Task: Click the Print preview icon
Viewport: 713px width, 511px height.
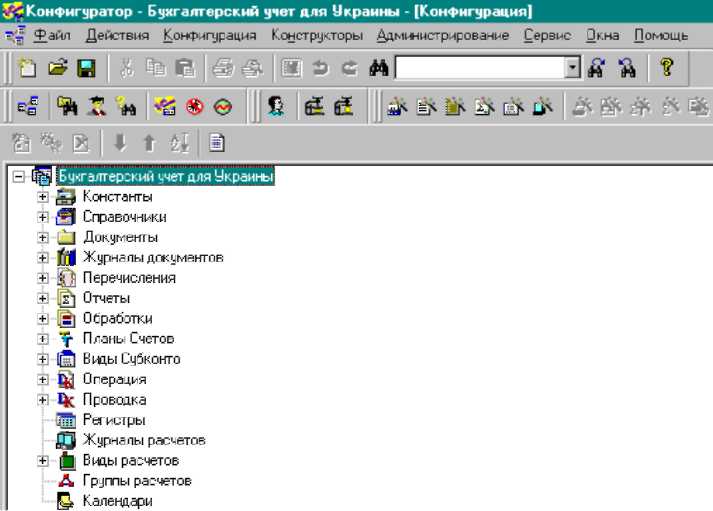Action: pyautogui.click(x=252, y=68)
